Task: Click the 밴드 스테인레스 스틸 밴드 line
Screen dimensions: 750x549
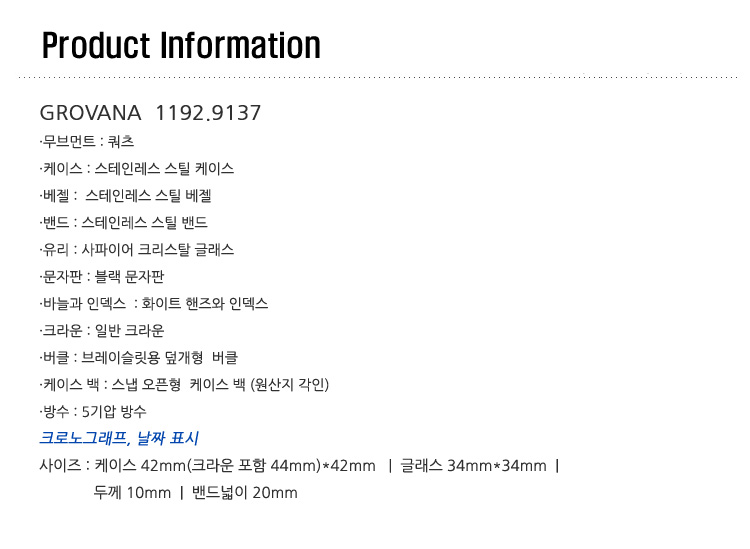Action: pos(123,222)
